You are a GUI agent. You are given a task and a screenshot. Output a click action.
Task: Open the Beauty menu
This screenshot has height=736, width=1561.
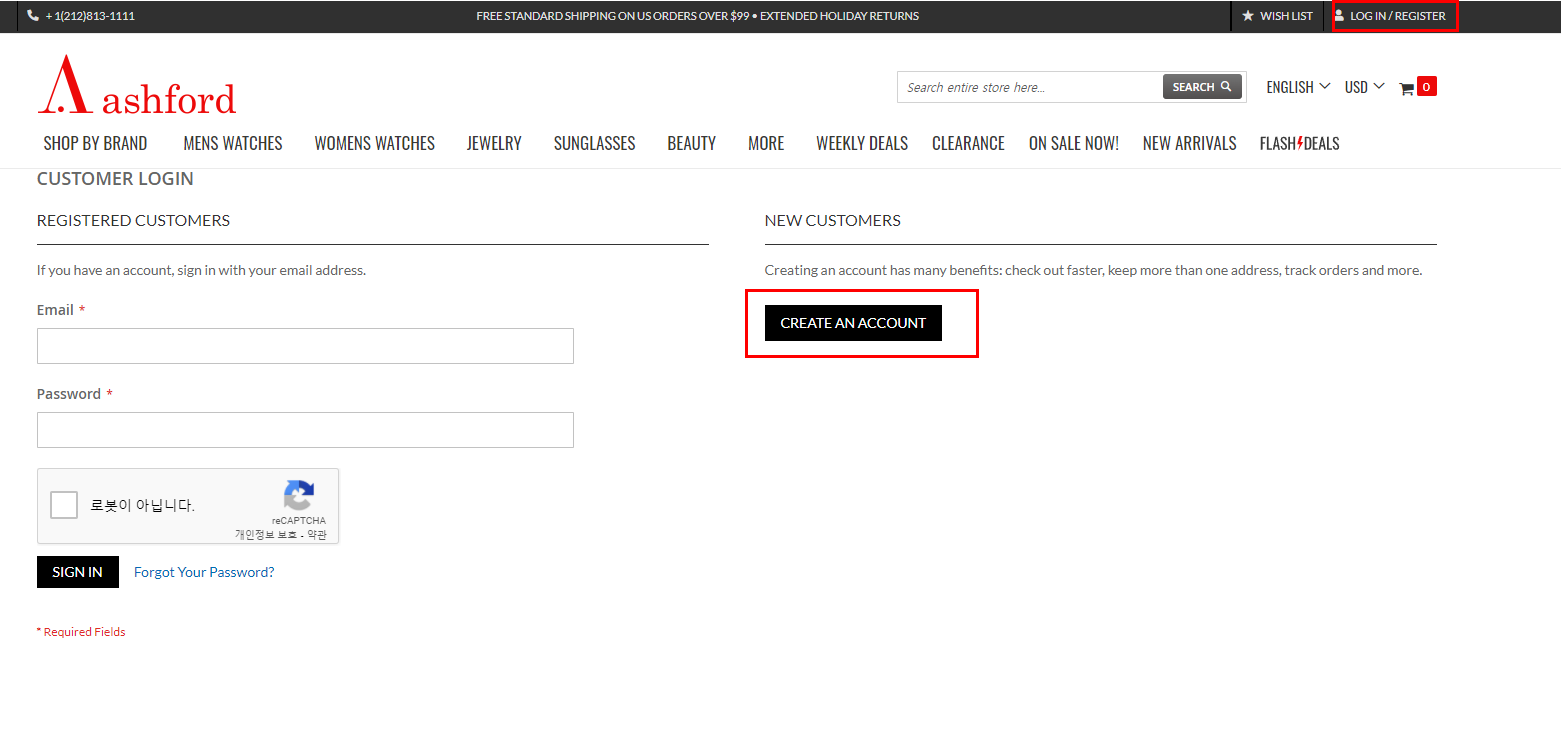point(692,143)
